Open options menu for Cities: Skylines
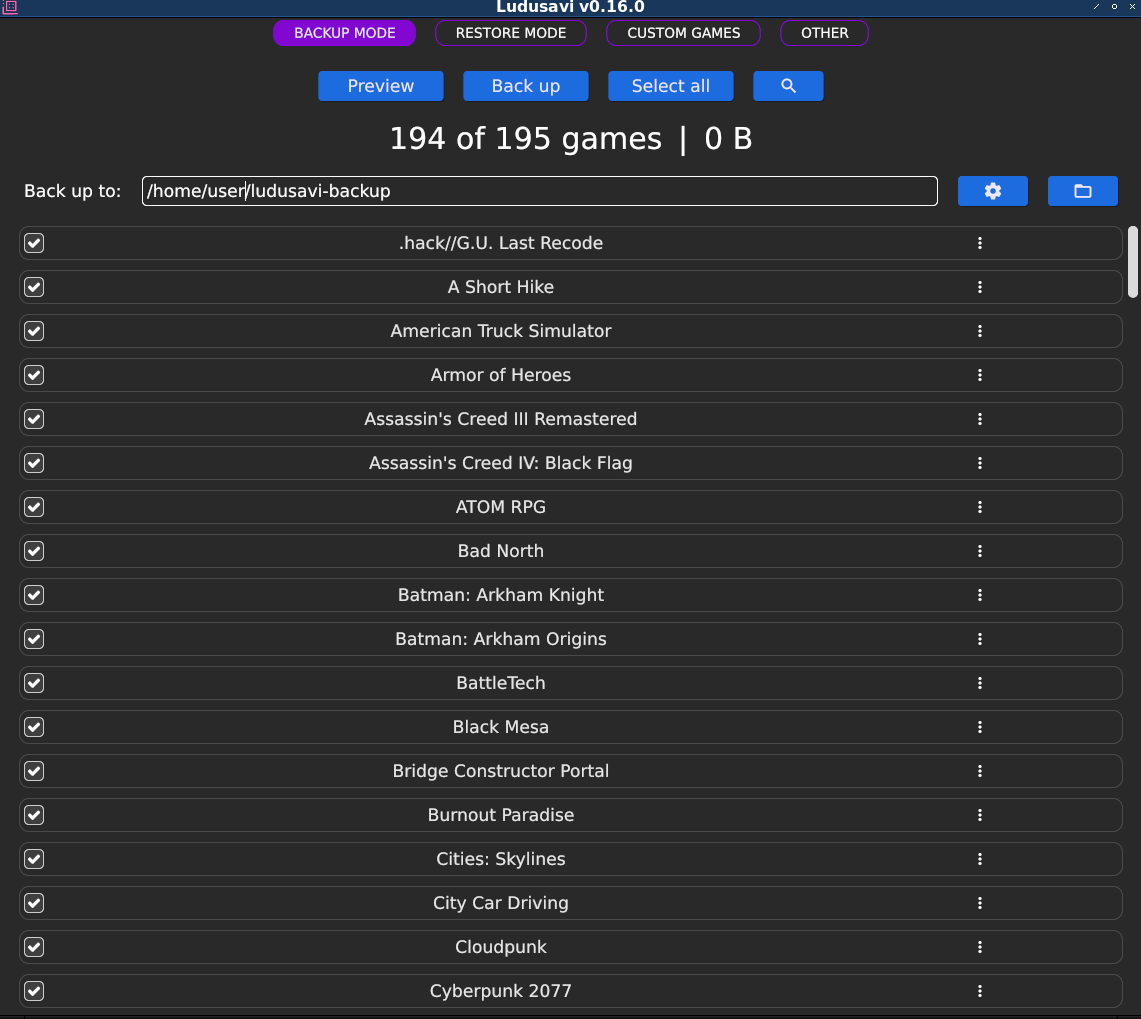 (980, 860)
